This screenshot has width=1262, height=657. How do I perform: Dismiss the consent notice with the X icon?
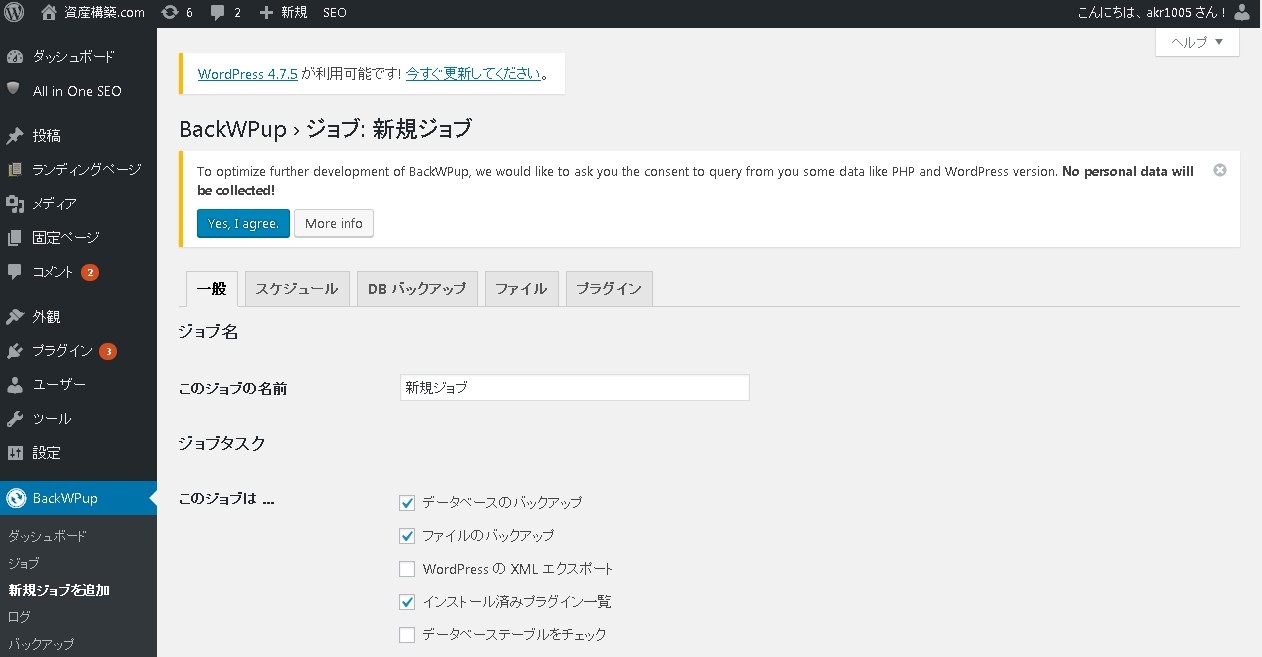pos(1219,170)
